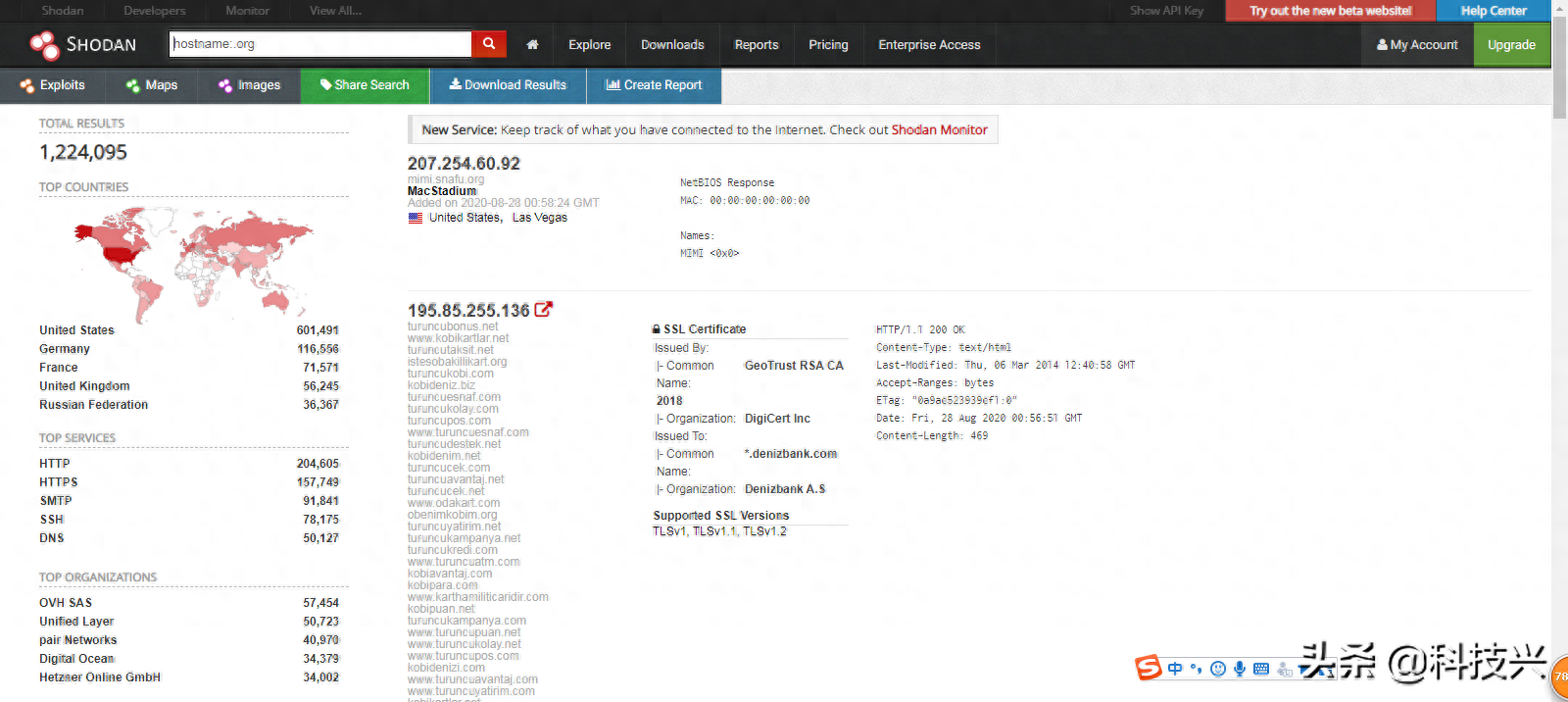This screenshot has width=1568, height=702.
Task: Filter by SSH service
Action: (x=52, y=520)
